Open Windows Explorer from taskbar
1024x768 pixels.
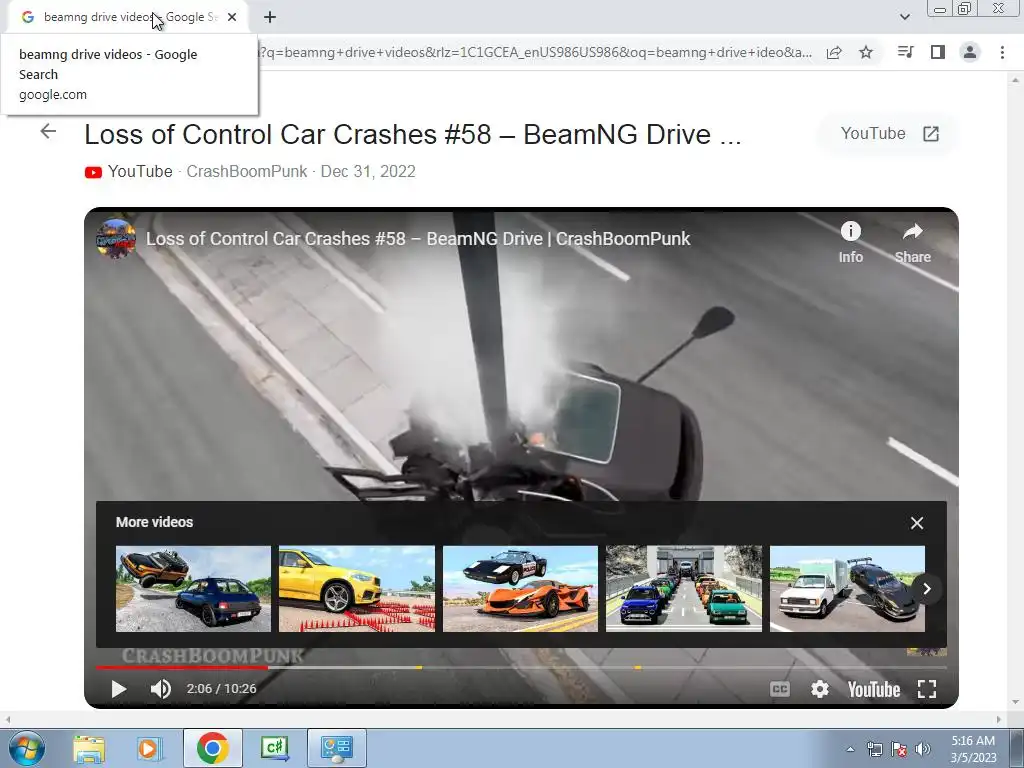point(89,748)
